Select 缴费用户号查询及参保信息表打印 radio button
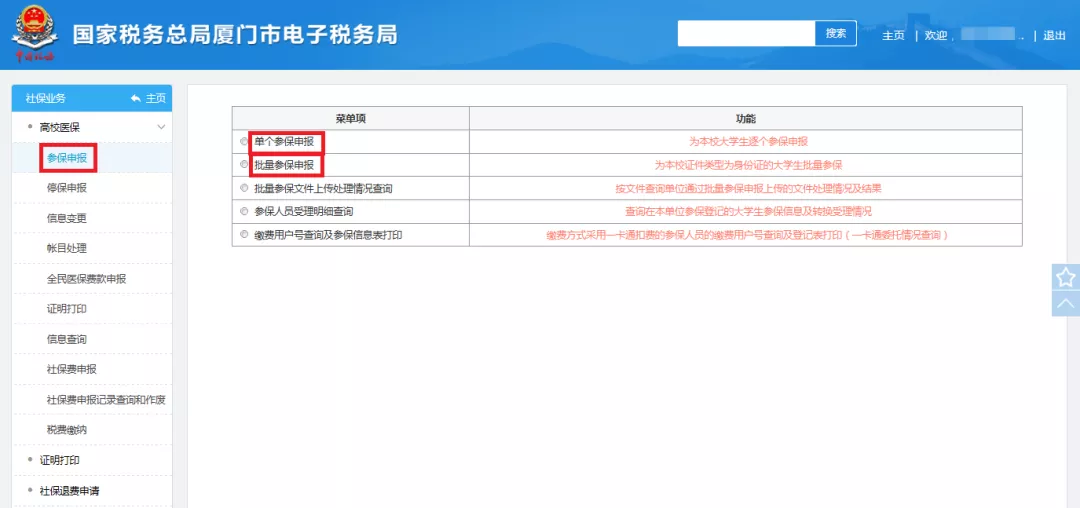 coord(244,235)
